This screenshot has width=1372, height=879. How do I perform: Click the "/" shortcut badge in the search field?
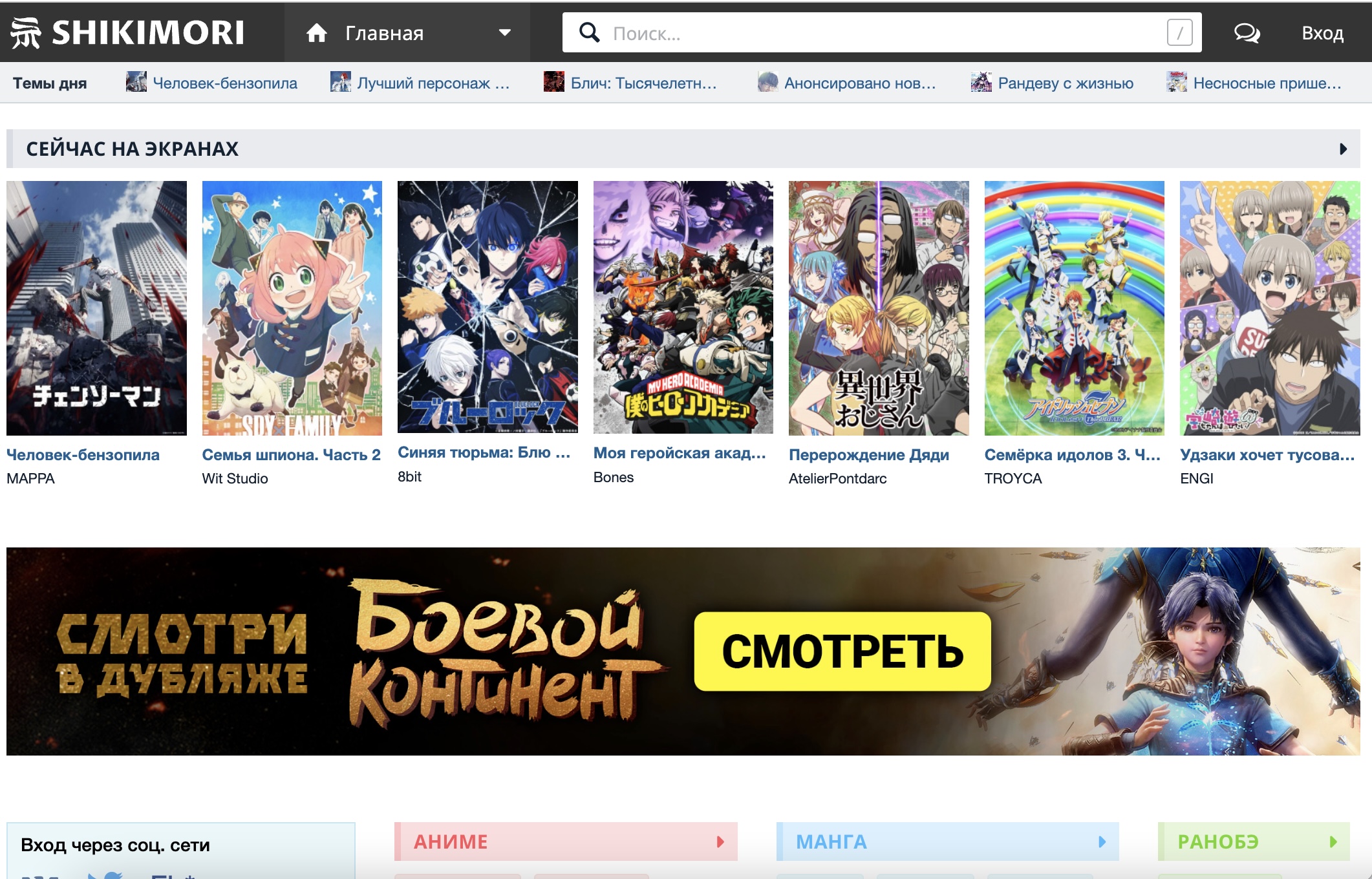click(x=1181, y=32)
